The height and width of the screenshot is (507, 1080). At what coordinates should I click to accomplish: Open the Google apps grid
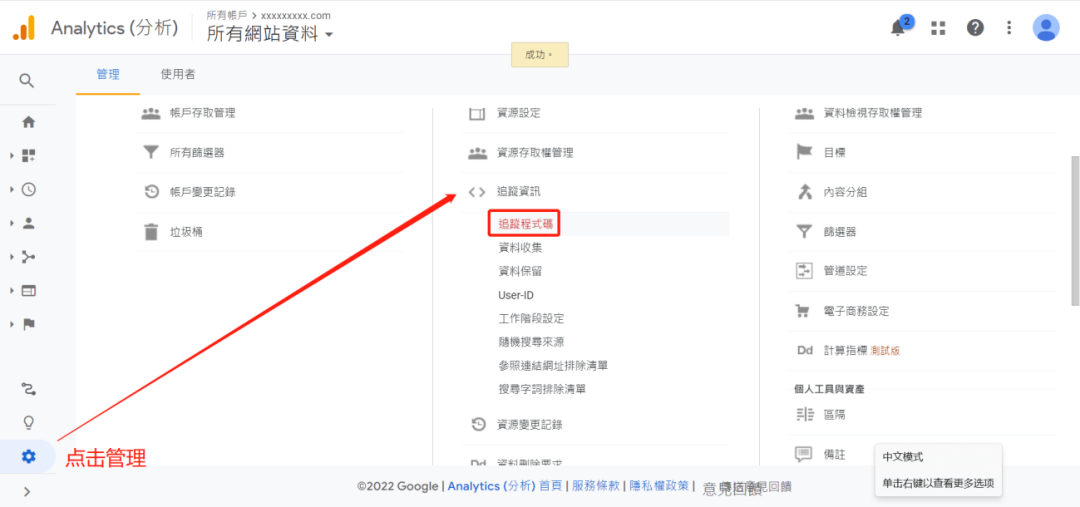point(937,28)
